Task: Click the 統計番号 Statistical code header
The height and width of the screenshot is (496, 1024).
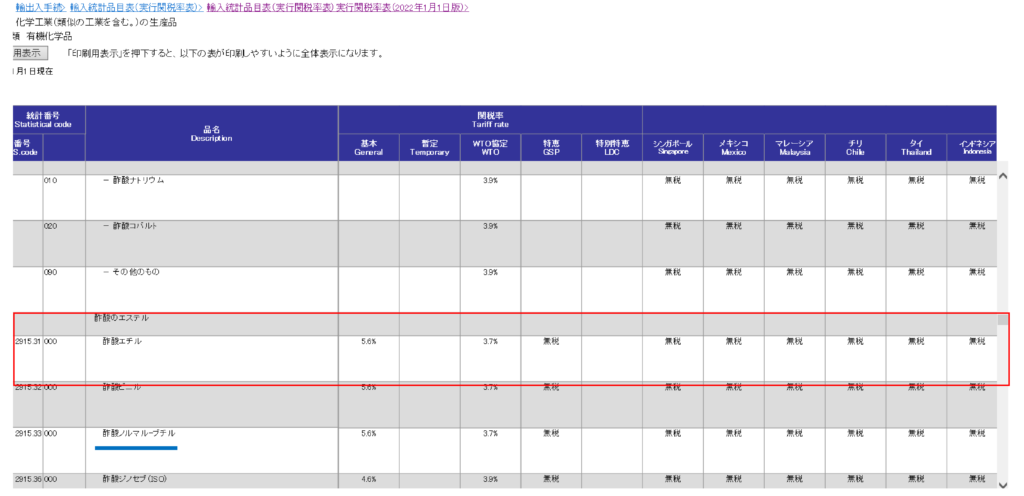Action: [x=48, y=119]
